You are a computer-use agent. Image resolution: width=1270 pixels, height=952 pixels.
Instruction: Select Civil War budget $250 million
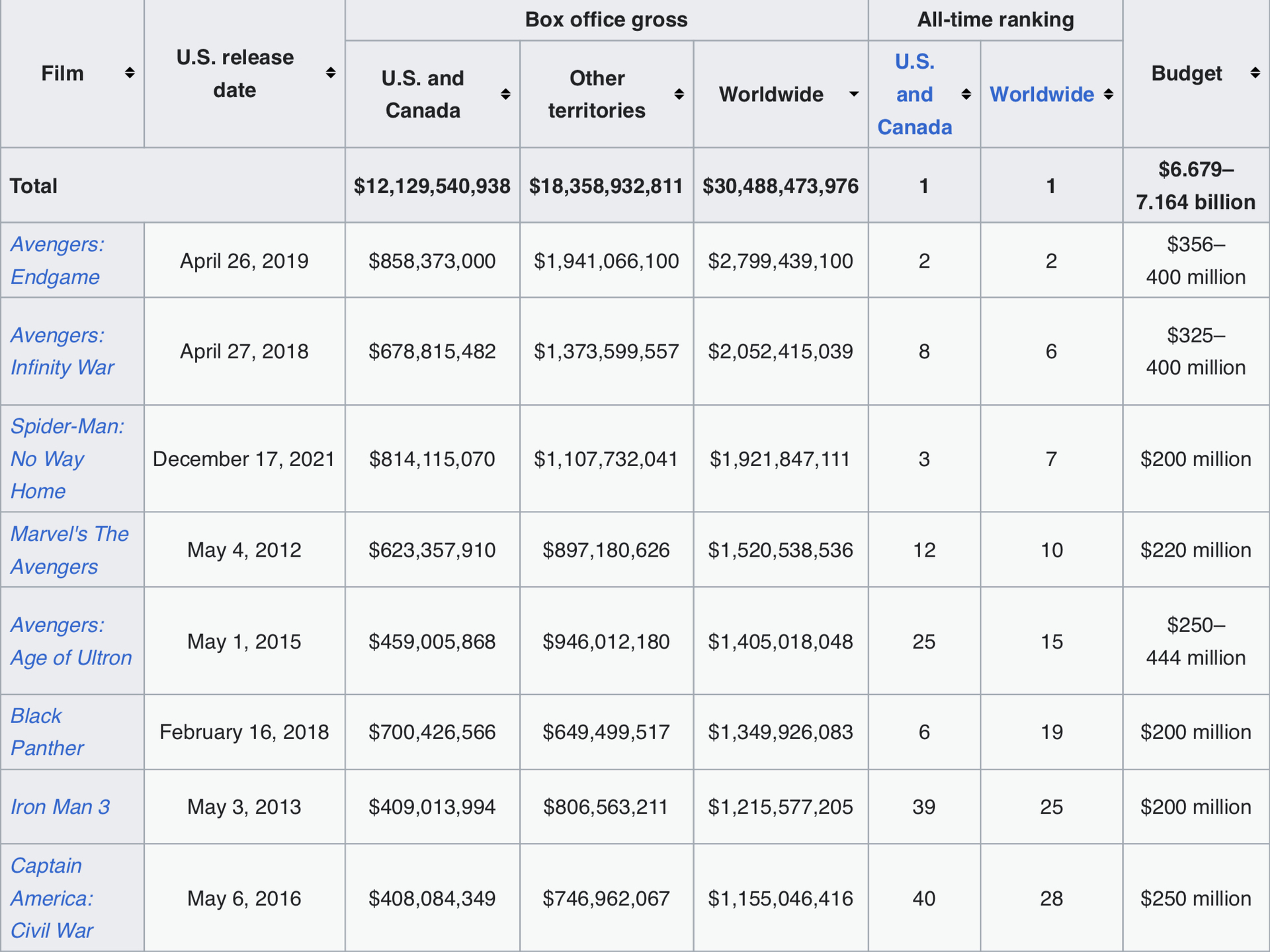[1196, 898]
